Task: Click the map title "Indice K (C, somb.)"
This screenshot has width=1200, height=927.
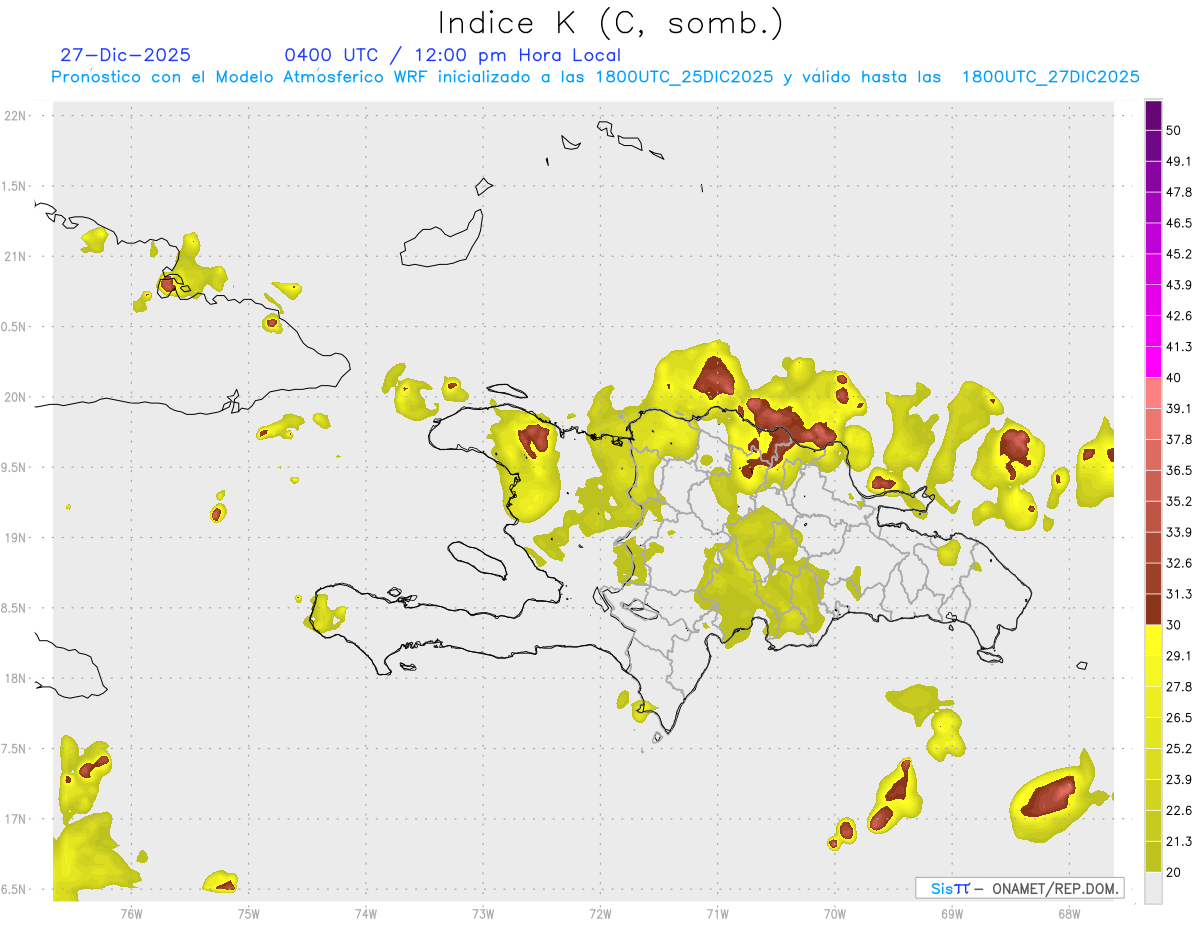Action: coord(610,23)
